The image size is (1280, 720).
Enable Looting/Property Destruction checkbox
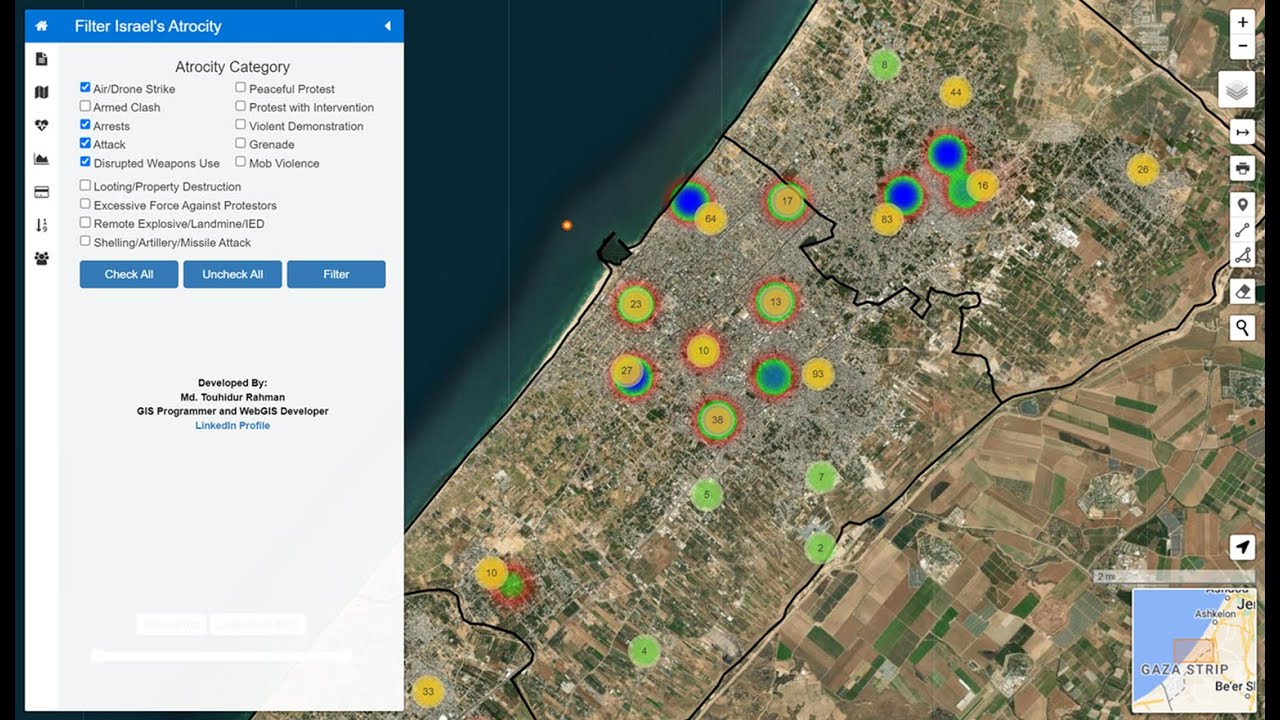tap(85, 185)
